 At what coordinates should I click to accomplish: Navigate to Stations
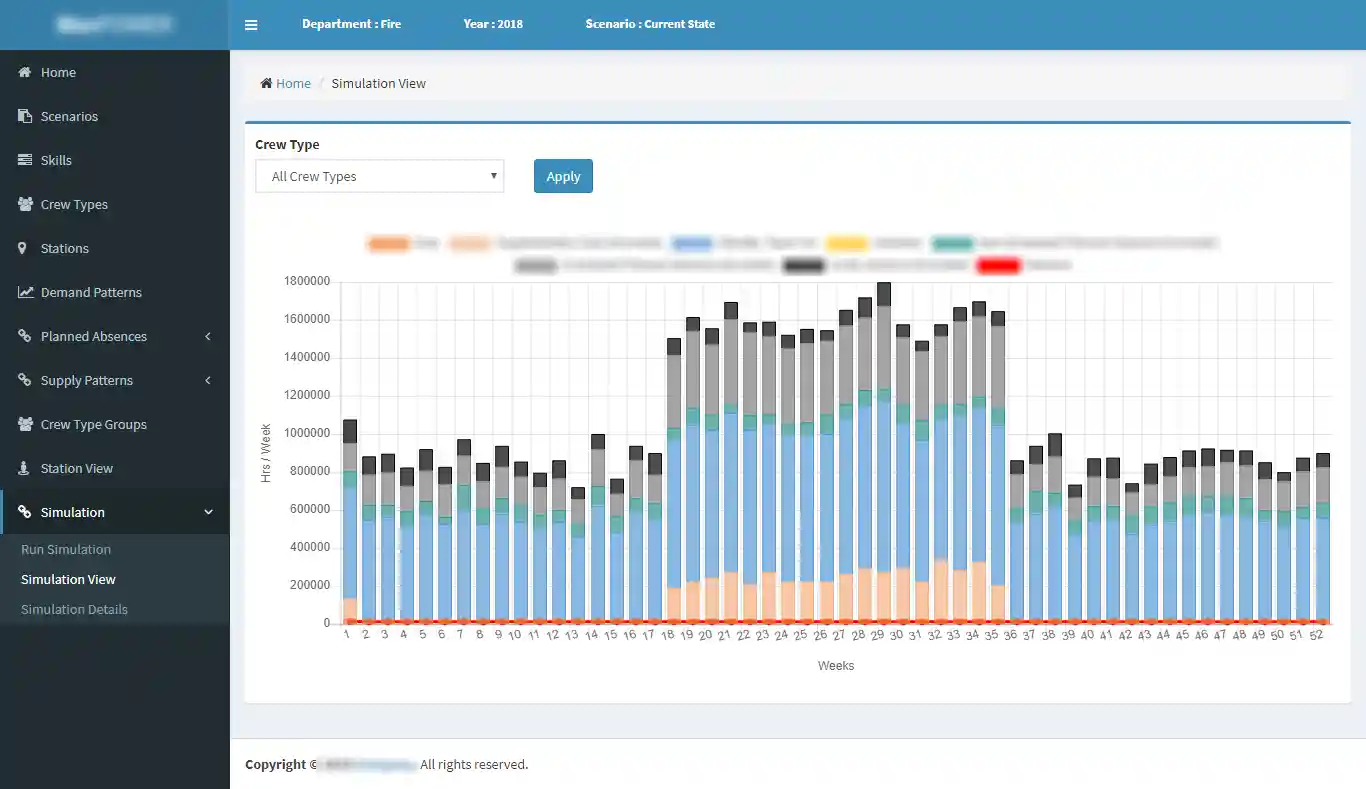coord(64,248)
